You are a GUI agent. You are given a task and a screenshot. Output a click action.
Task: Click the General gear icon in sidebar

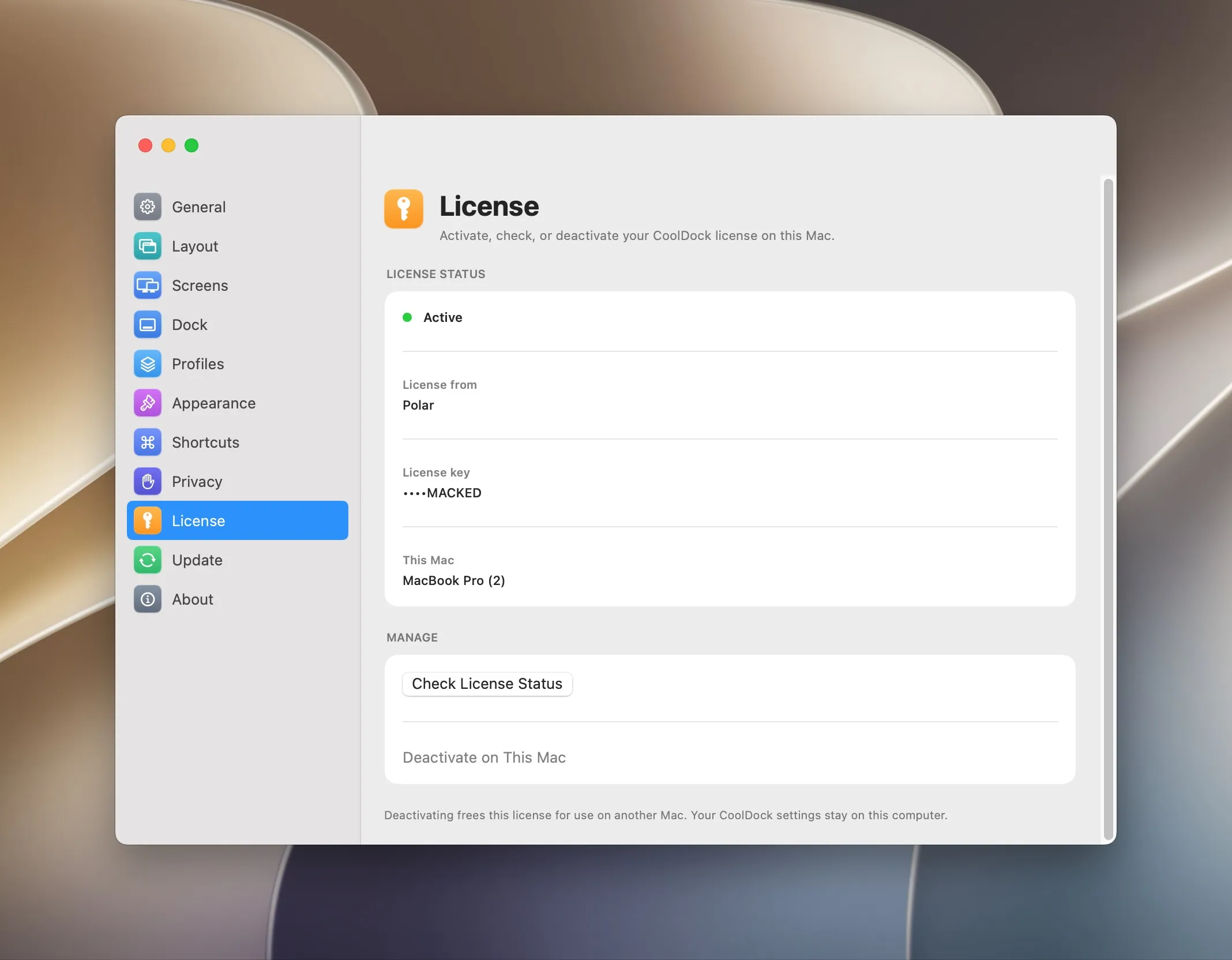[148, 207]
